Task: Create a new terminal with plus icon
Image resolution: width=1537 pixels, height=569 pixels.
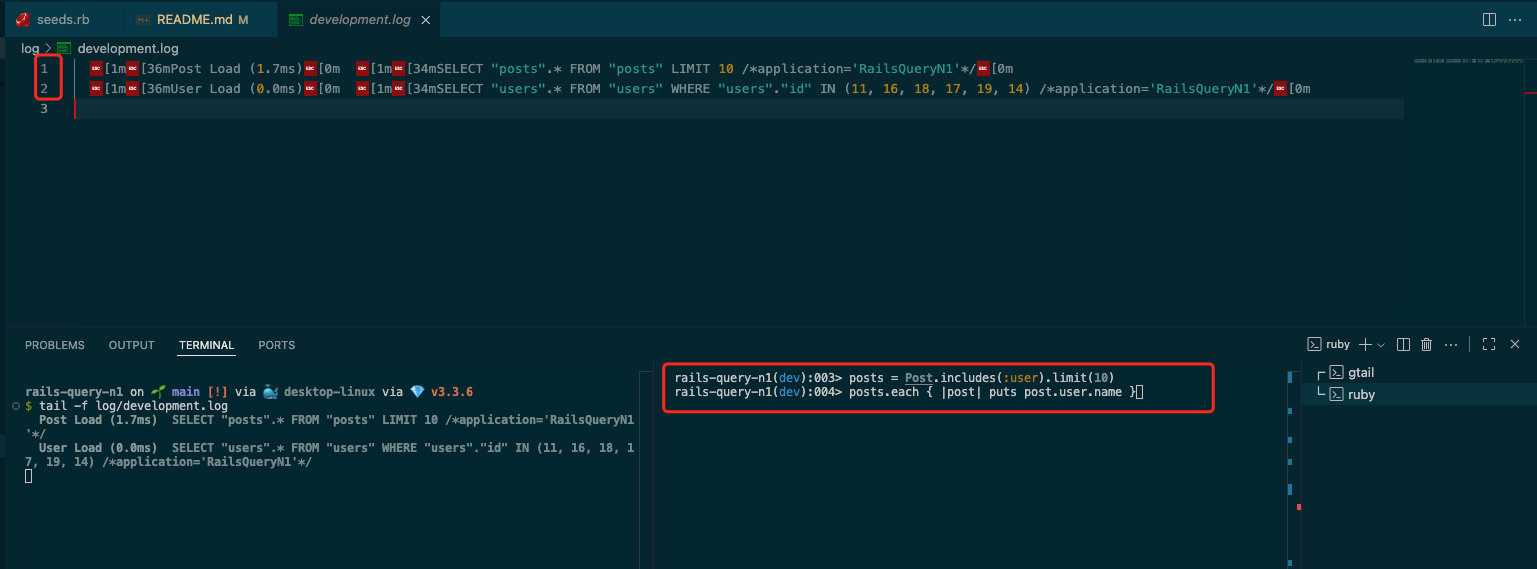Action: tap(1366, 344)
